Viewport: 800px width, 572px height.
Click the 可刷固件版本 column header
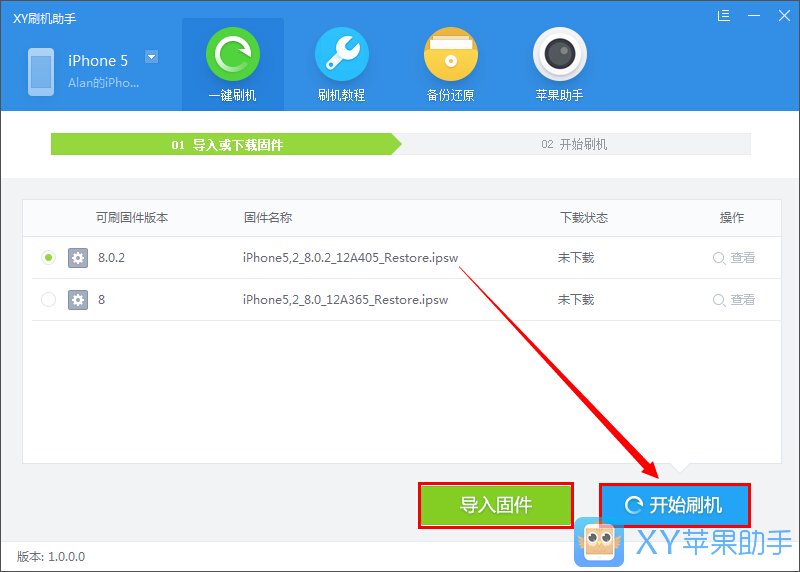pyautogui.click(x=132, y=218)
